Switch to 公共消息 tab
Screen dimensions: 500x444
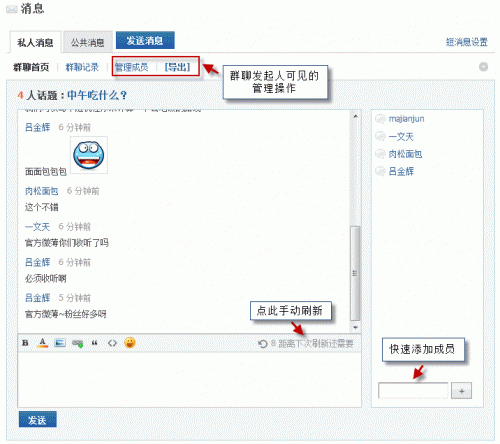[87, 42]
